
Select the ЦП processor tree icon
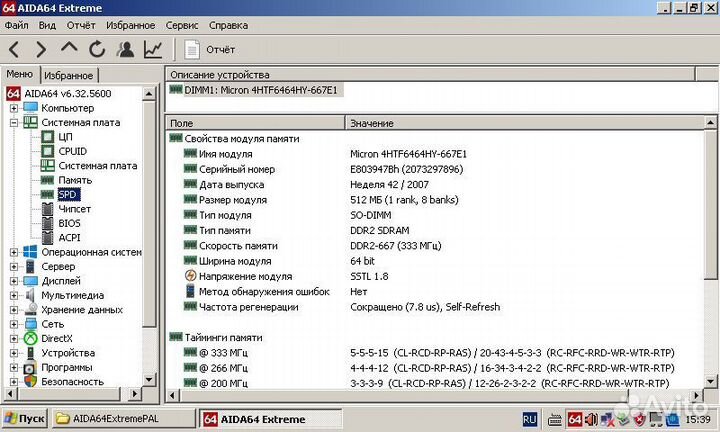47,137
